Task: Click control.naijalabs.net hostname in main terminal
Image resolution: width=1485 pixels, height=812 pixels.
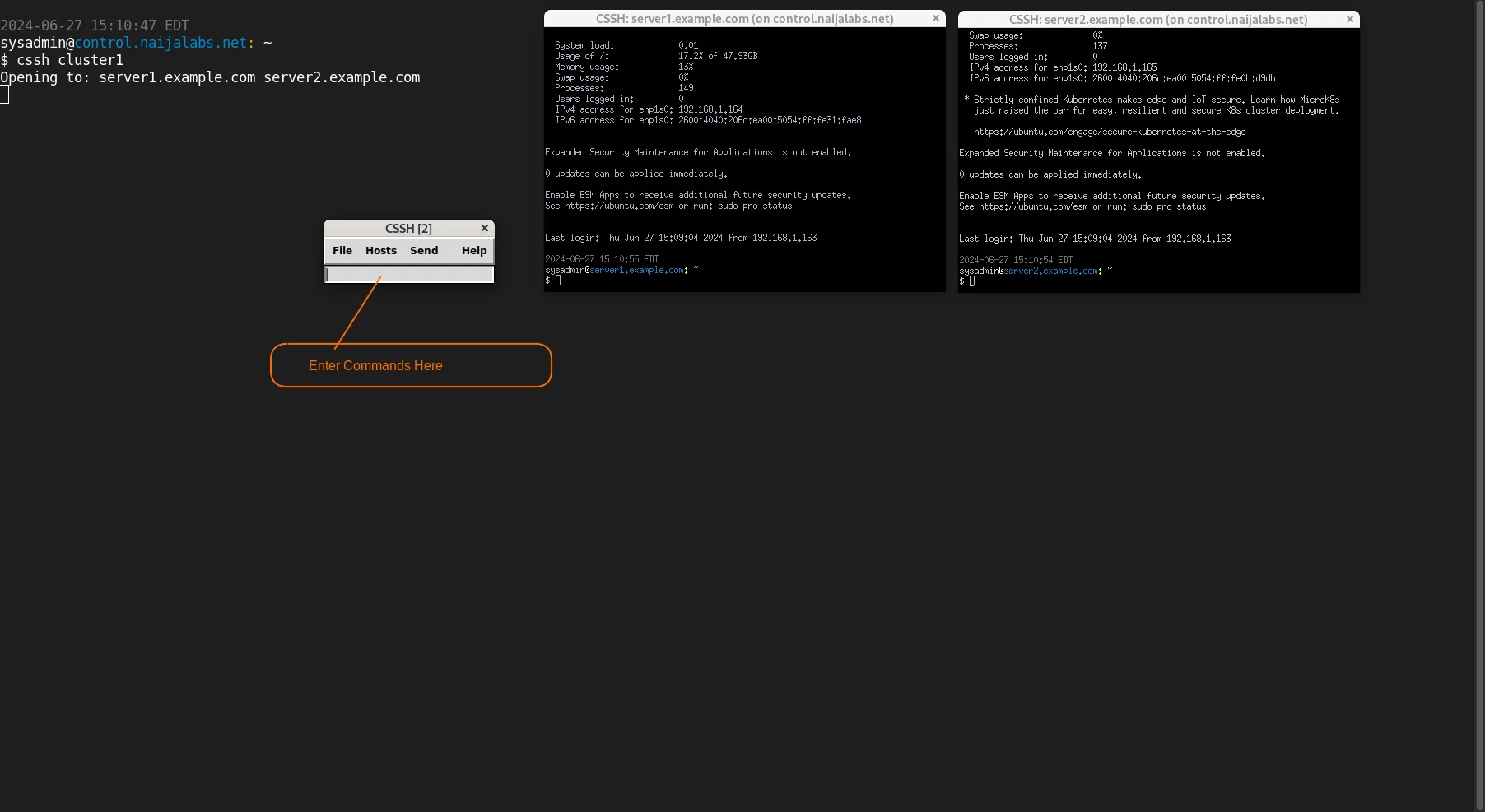Action: [161, 43]
